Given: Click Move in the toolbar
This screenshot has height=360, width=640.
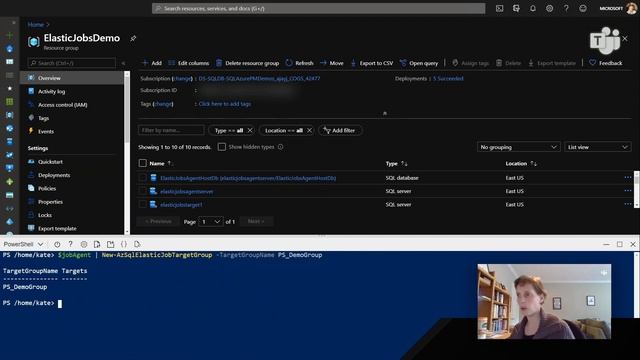Looking at the screenshot, I should (x=331, y=63).
